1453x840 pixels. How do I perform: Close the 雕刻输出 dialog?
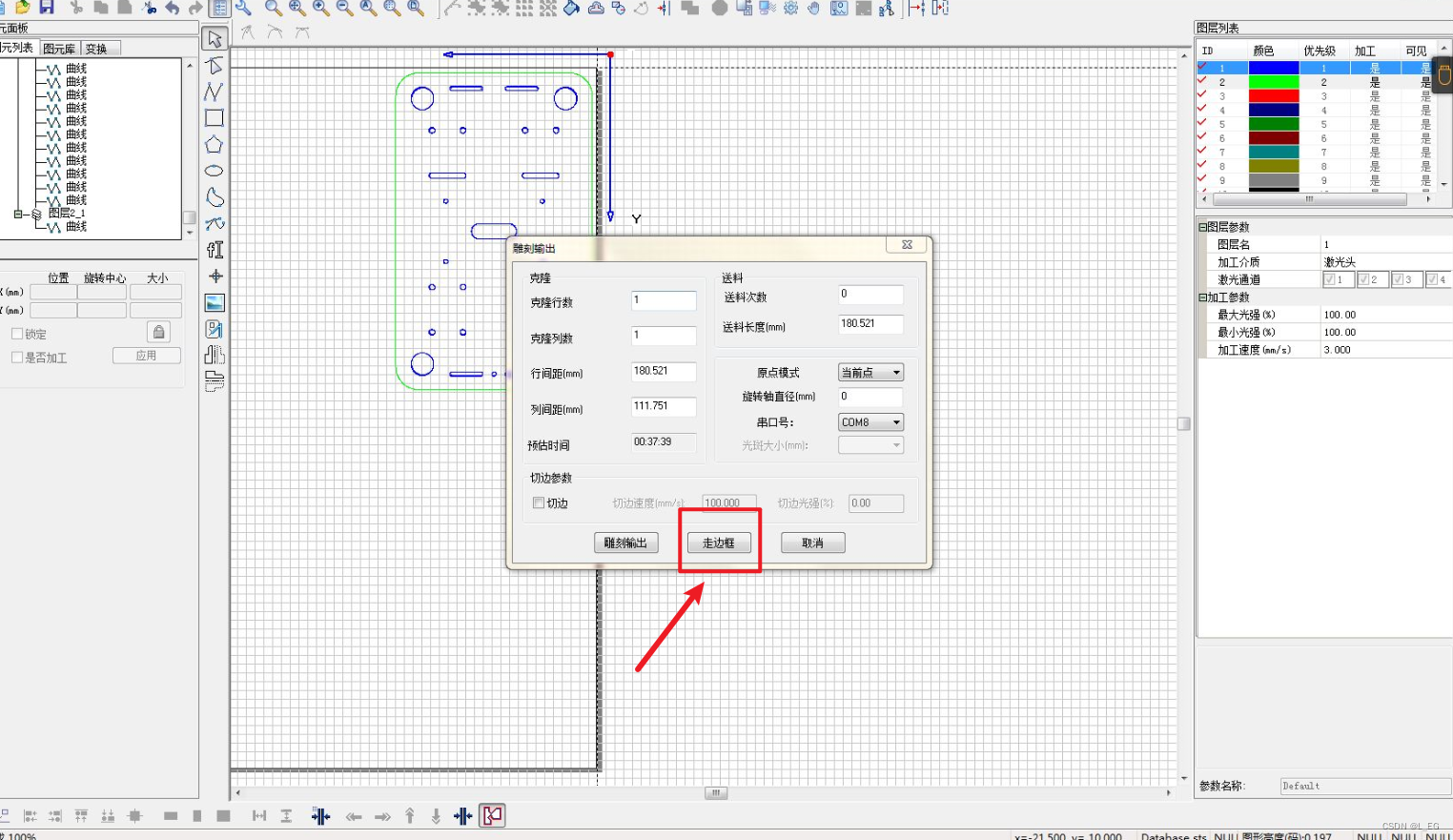(x=907, y=245)
